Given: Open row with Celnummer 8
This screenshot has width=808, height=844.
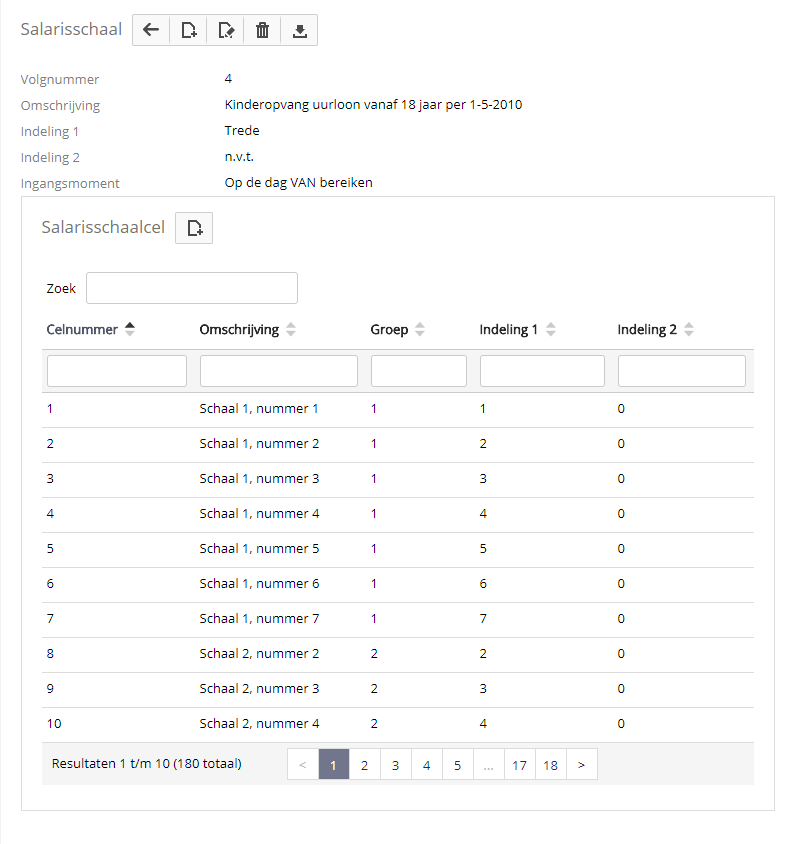Looking at the screenshot, I should coord(50,653).
